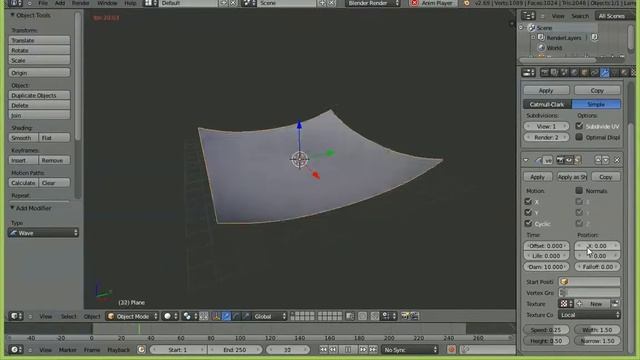Collapse the wave modifier panel triangle
Image resolution: width=640 pixels, height=360 pixels.
526,160
